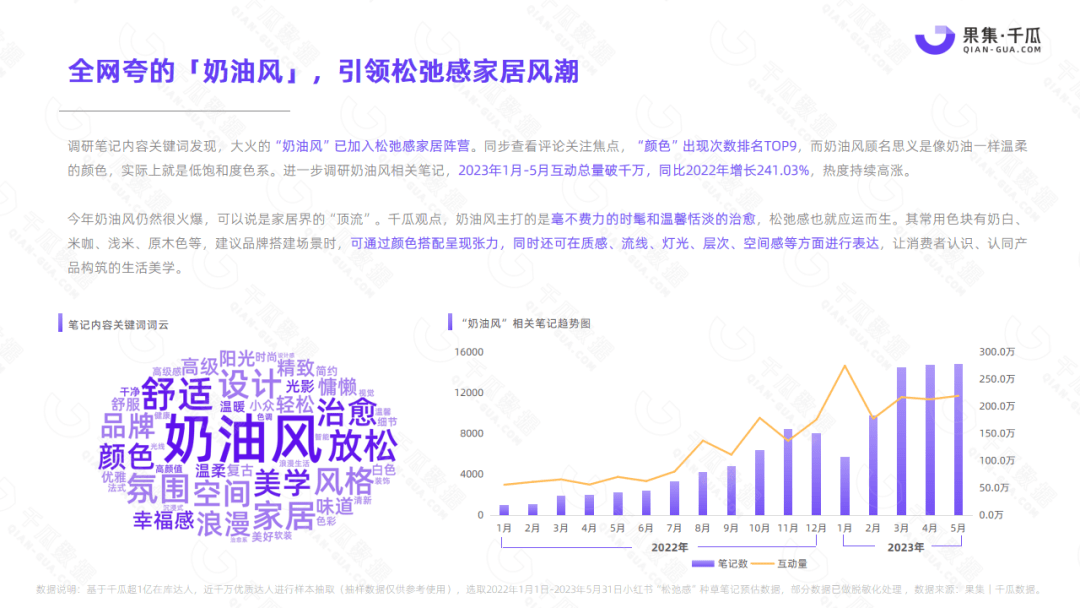The width and height of the screenshot is (1080, 608).
Task: Click the 12000 axis gridline label
Action: [x=469, y=392]
